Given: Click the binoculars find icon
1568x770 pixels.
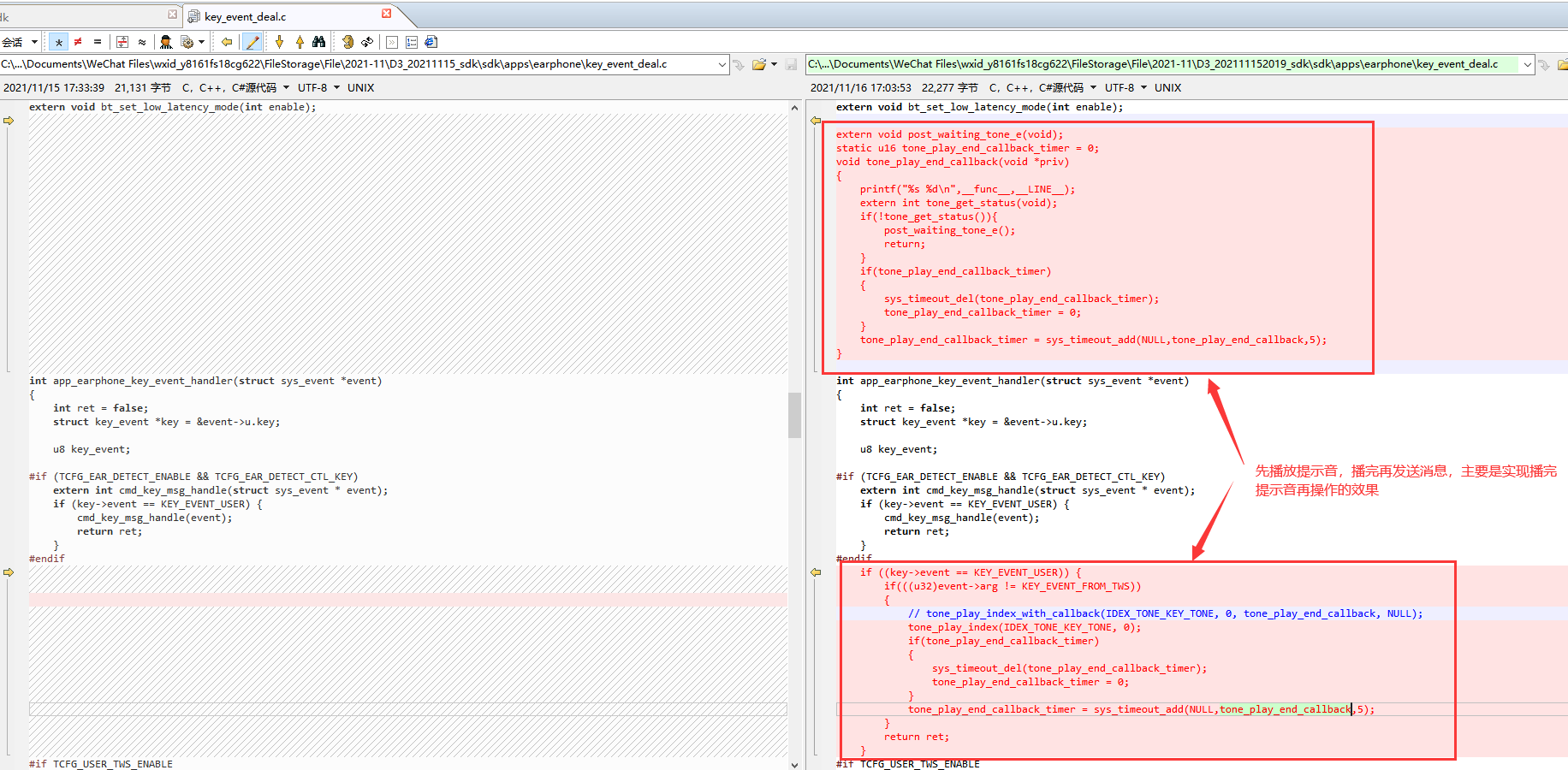Looking at the screenshot, I should pyautogui.click(x=319, y=42).
